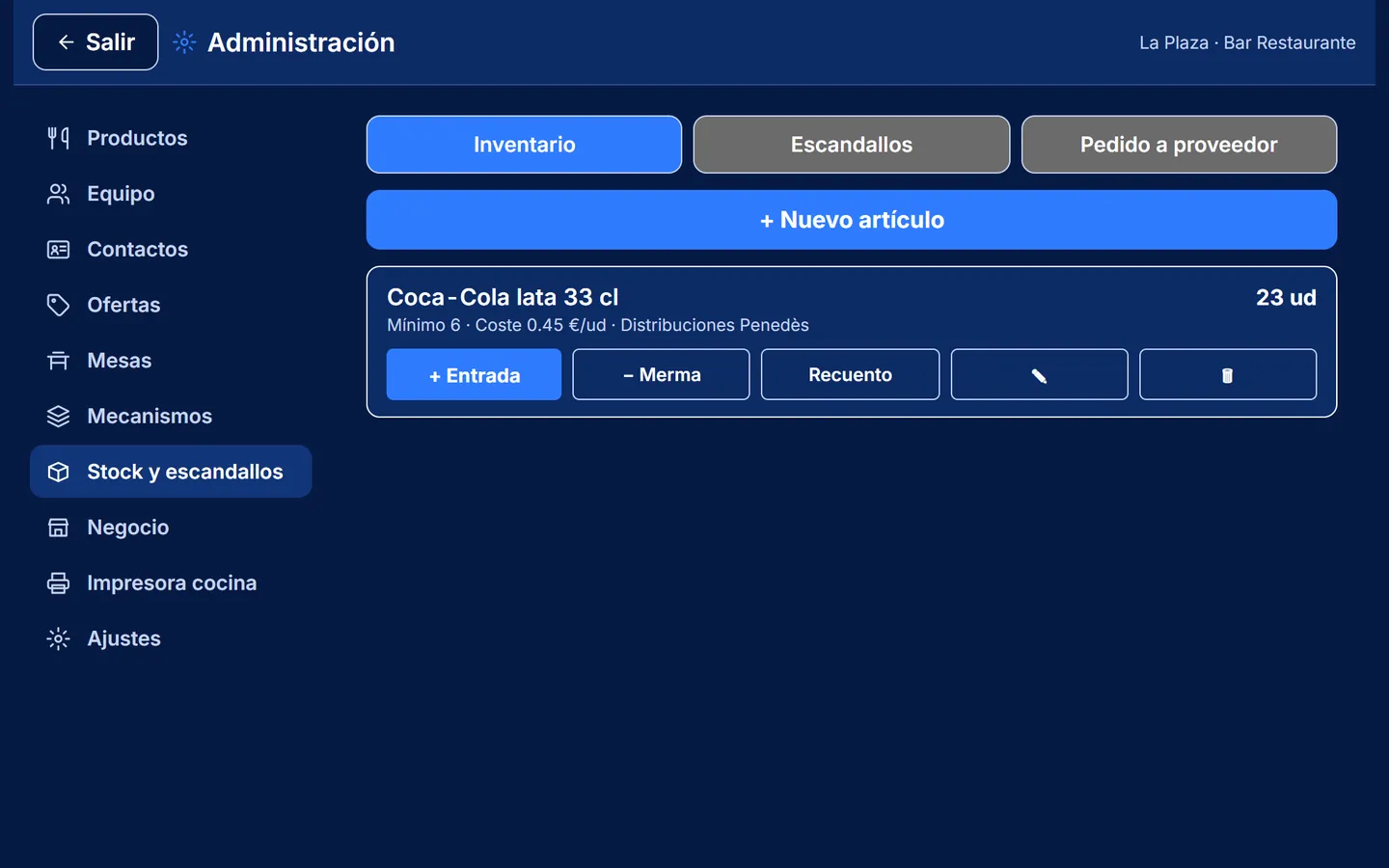Click − Merma for Coca-Cola lata
Screen dimensions: 1389x868
(661, 374)
